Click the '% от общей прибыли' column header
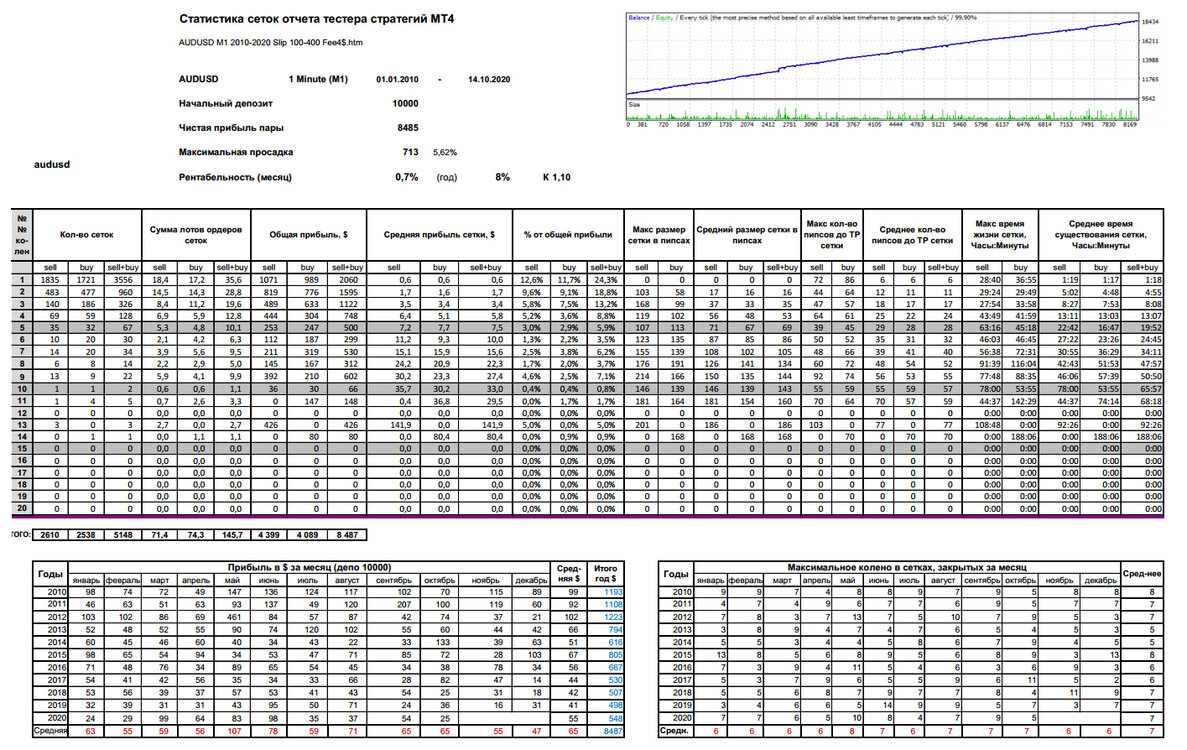Image resolution: width=1187 pixels, height=750 pixels. coord(568,235)
